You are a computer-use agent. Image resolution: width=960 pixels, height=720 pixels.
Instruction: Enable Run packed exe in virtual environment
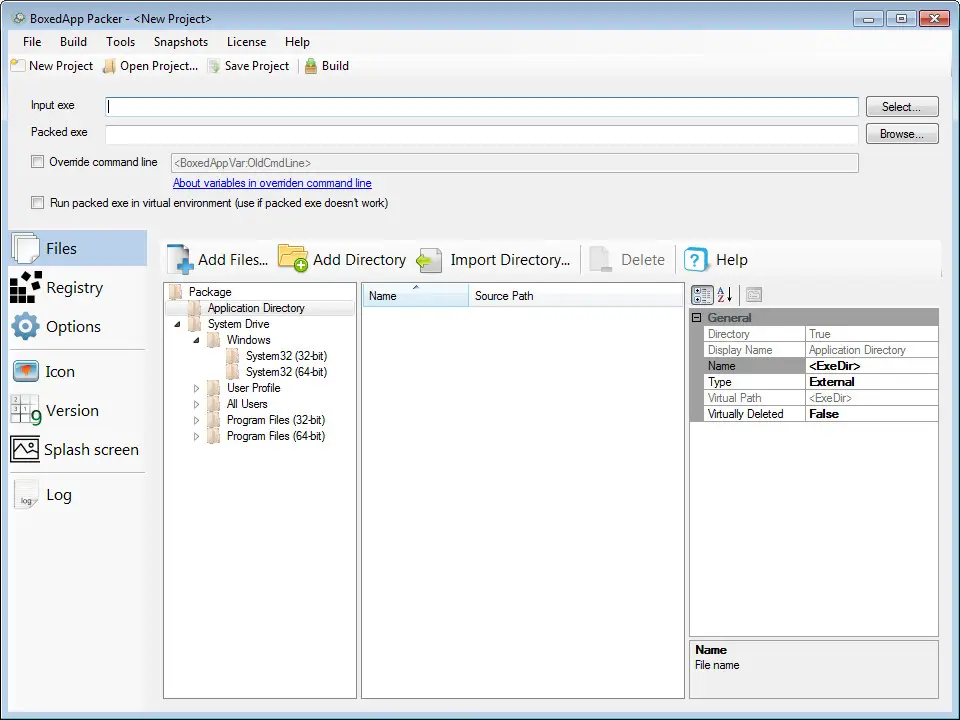[37, 203]
